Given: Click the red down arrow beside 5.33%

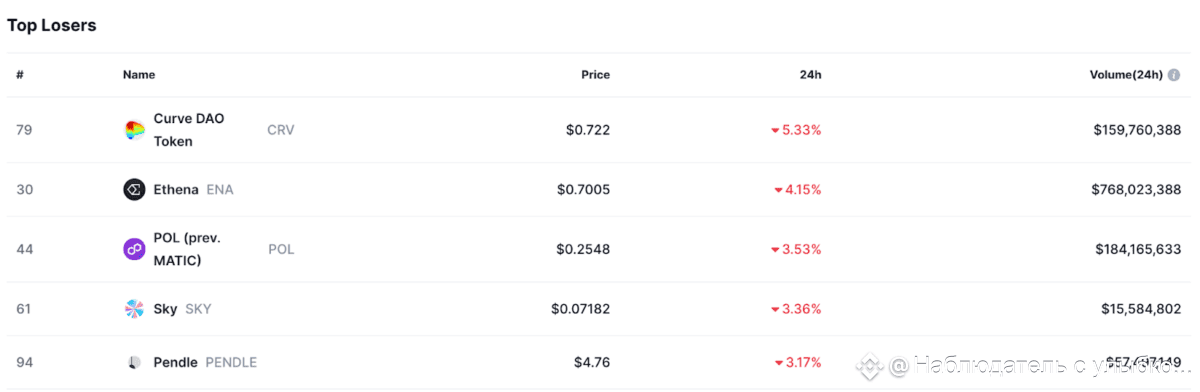Looking at the screenshot, I should 775,131.
